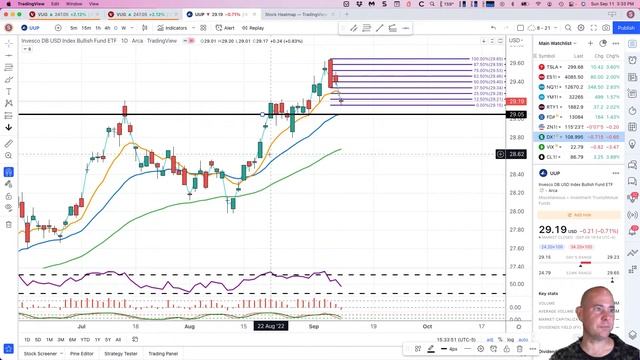Image resolution: width=640 pixels, height=360 pixels.
Task: Click the zoom in magnifier tool
Action: point(9,156)
